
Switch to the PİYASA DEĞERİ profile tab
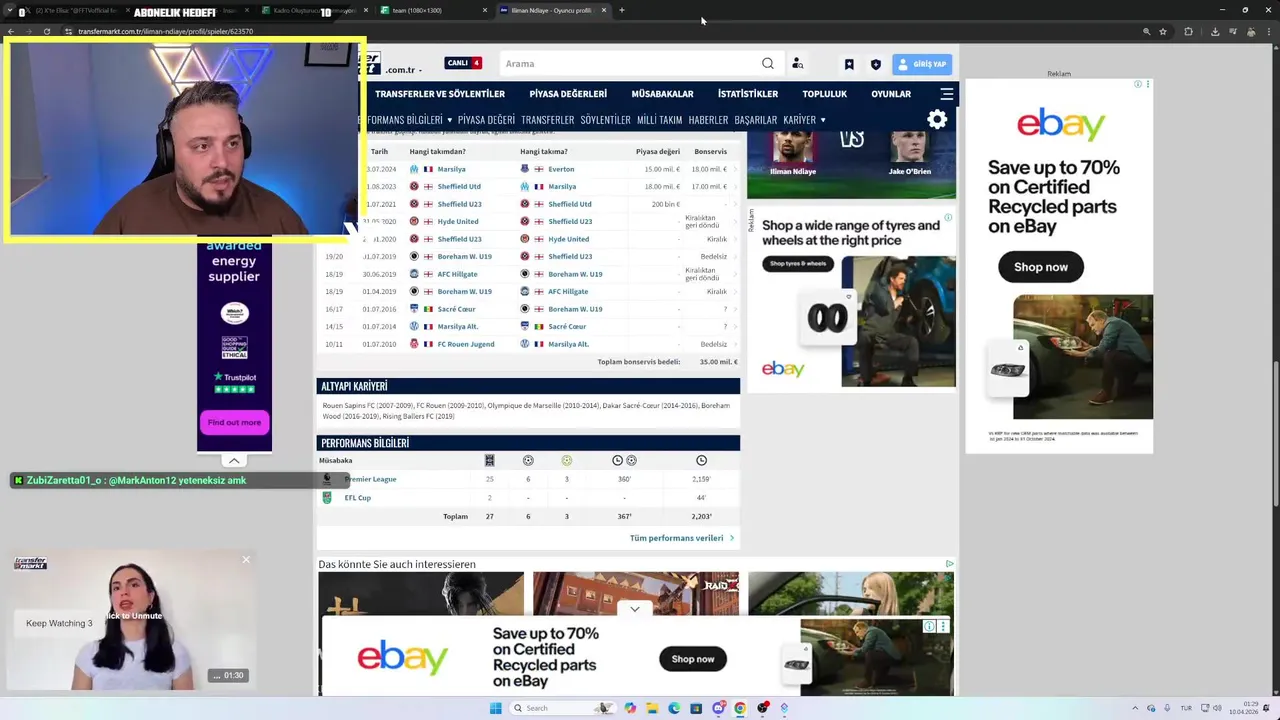486,120
